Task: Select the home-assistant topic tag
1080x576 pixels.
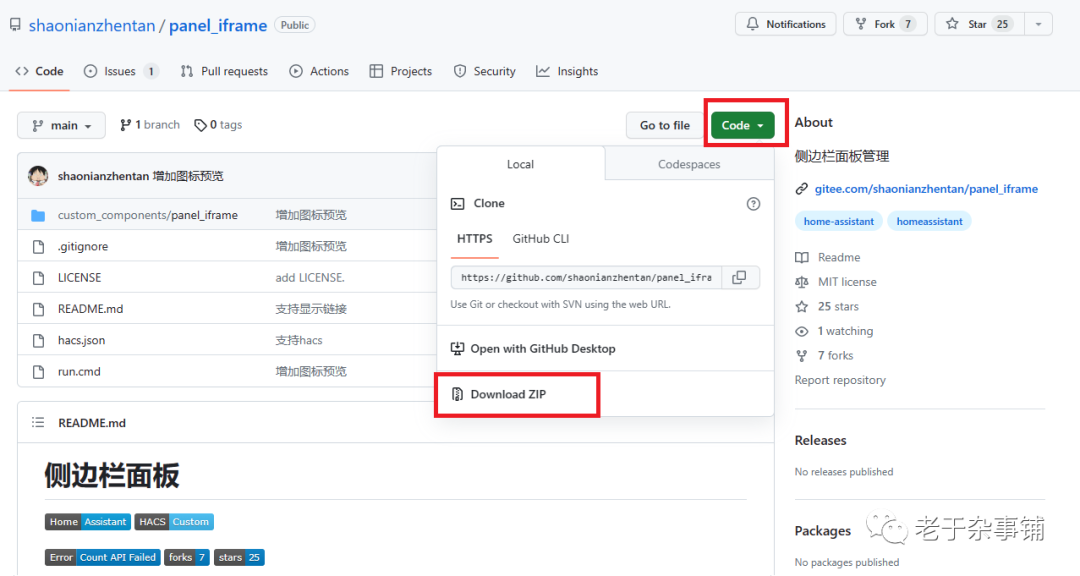Action: click(838, 221)
